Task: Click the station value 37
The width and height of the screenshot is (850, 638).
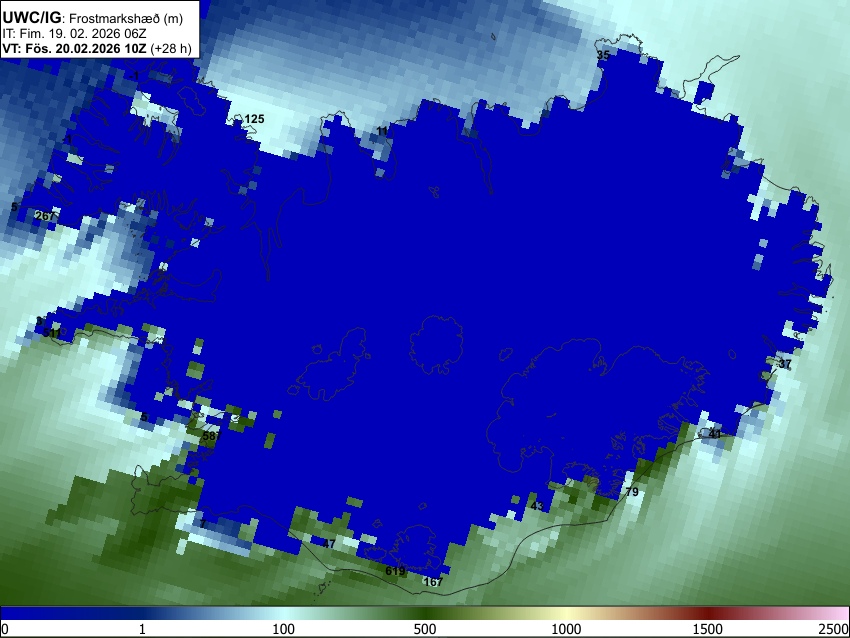Action: pyautogui.click(x=785, y=364)
